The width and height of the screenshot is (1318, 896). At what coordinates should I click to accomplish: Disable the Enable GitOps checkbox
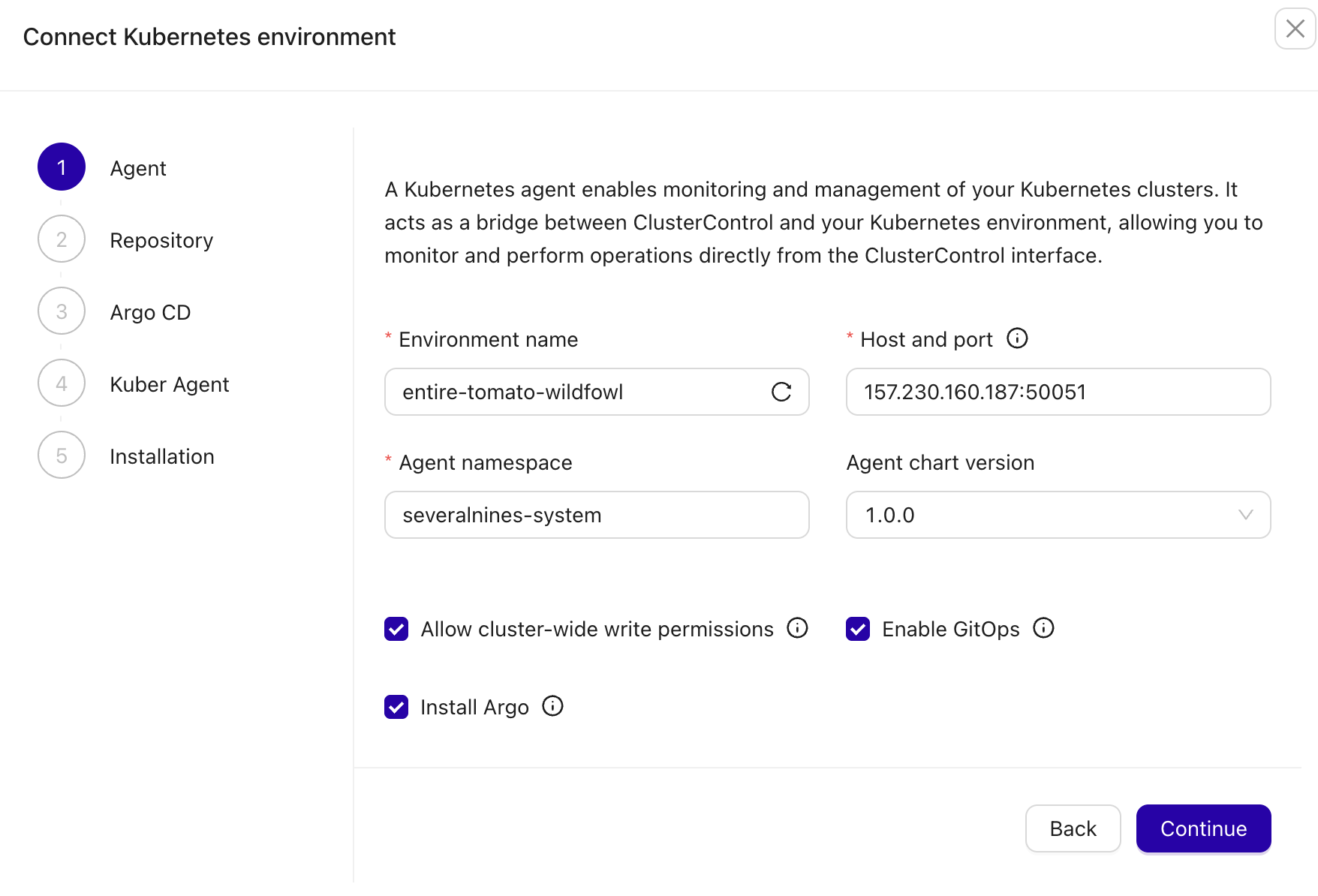pyautogui.click(x=858, y=629)
